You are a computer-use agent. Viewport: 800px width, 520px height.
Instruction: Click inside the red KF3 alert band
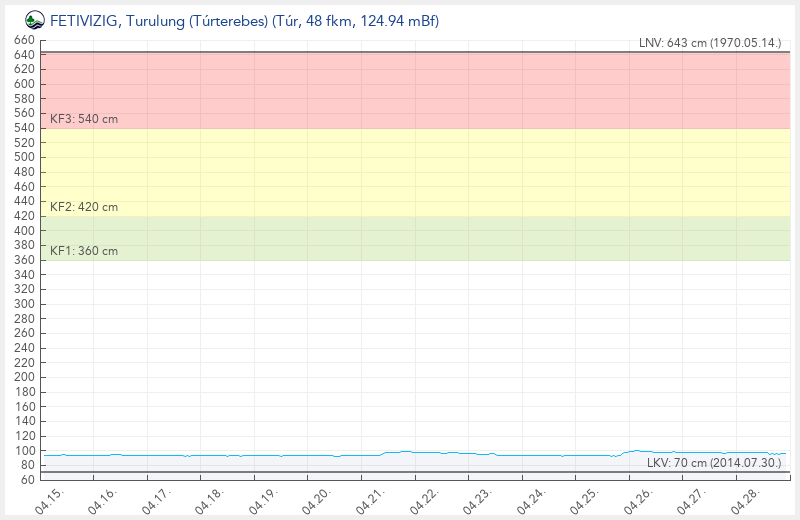(400, 90)
